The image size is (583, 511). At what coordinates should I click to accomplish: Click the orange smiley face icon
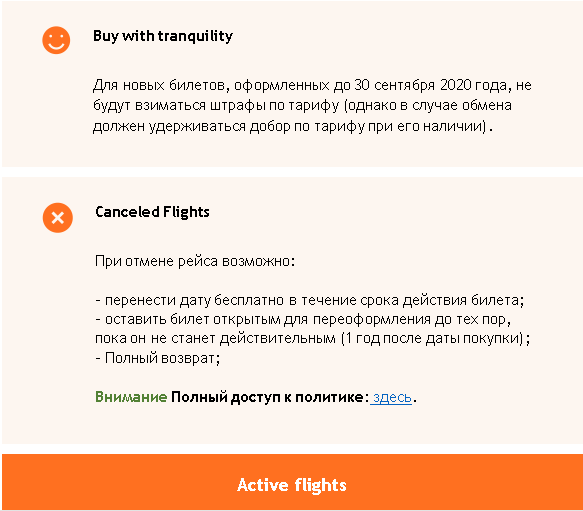pyautogui.click(x=56, y=40)
